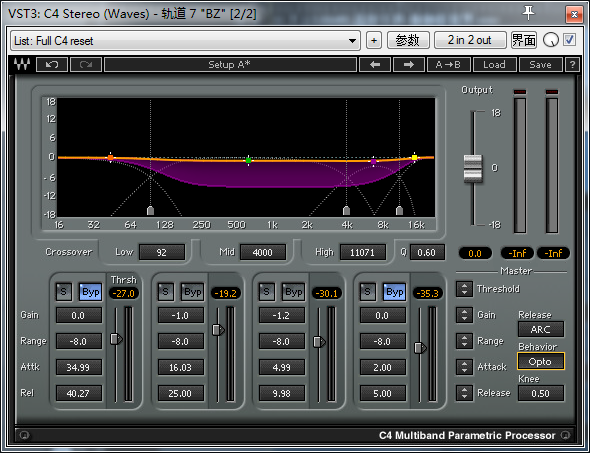Click the plus button beside preset list
This screenshot has height=453, width=590.
374,40
